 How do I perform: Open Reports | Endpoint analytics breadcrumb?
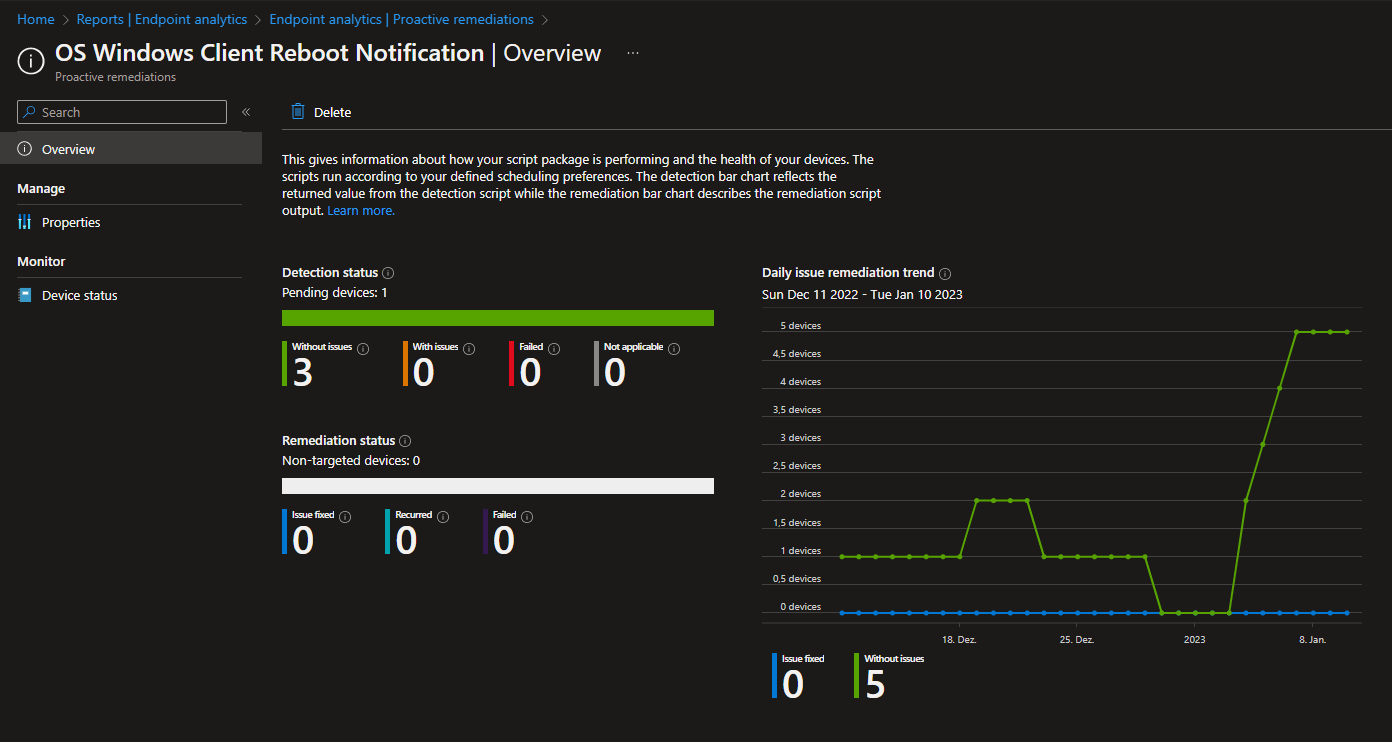(x=161, y=19)
